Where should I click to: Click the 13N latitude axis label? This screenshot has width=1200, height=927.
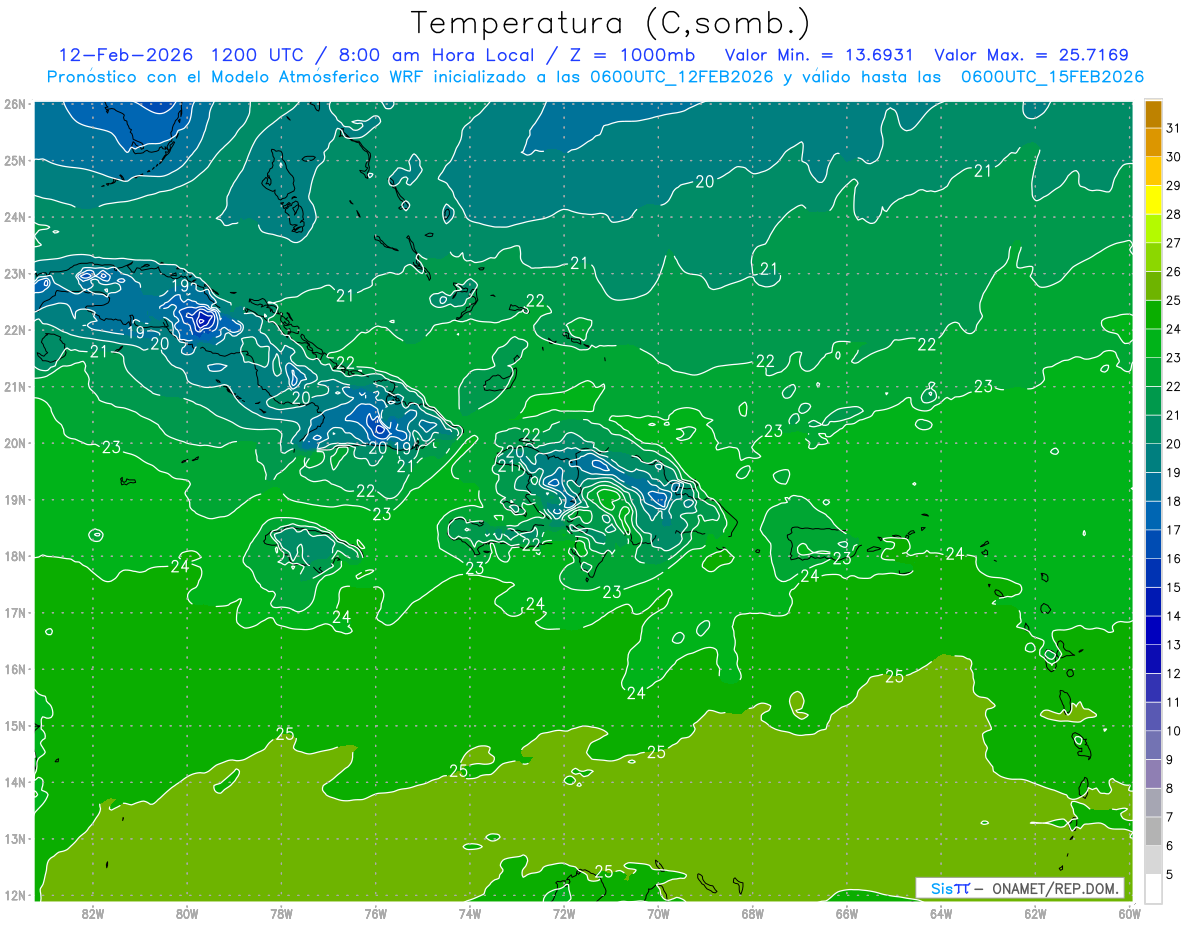tap(15, 838)
